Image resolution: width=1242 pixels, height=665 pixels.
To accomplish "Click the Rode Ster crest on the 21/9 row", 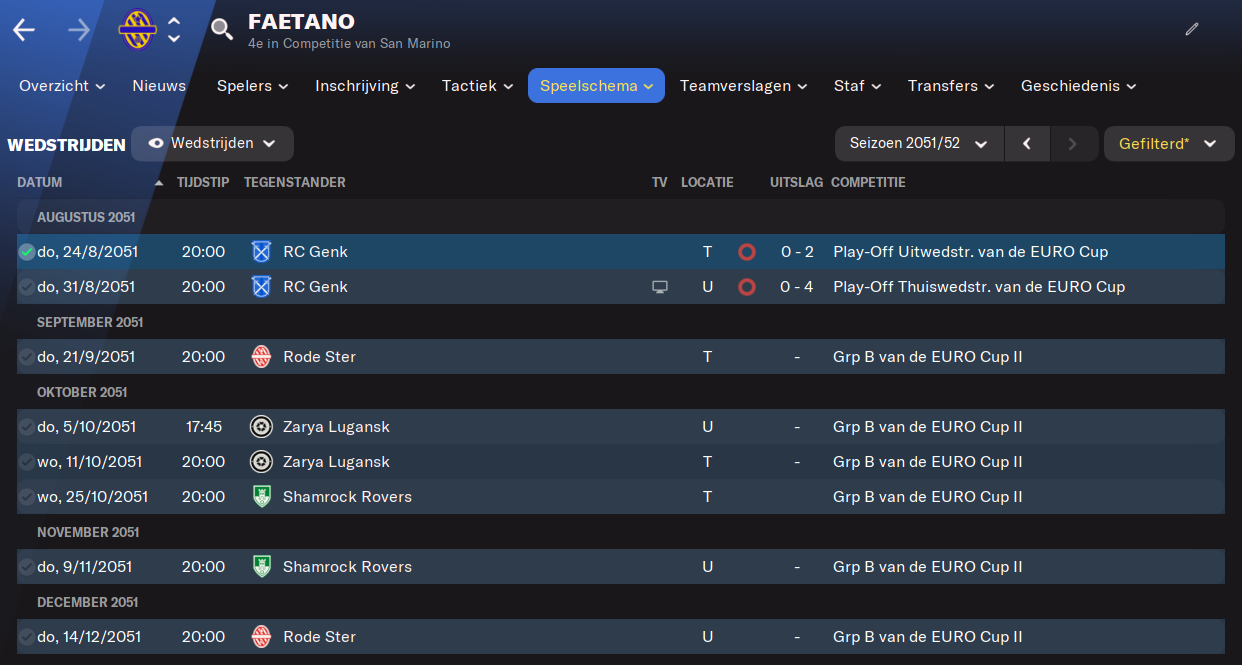I will (261, 357).
